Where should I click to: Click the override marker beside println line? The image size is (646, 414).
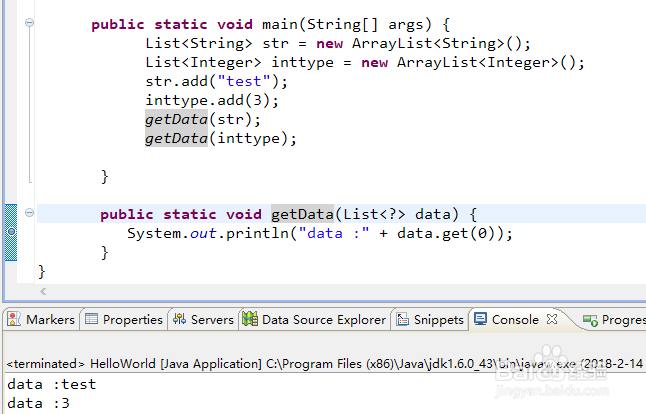pyautogui.click(x=12, y=232)
